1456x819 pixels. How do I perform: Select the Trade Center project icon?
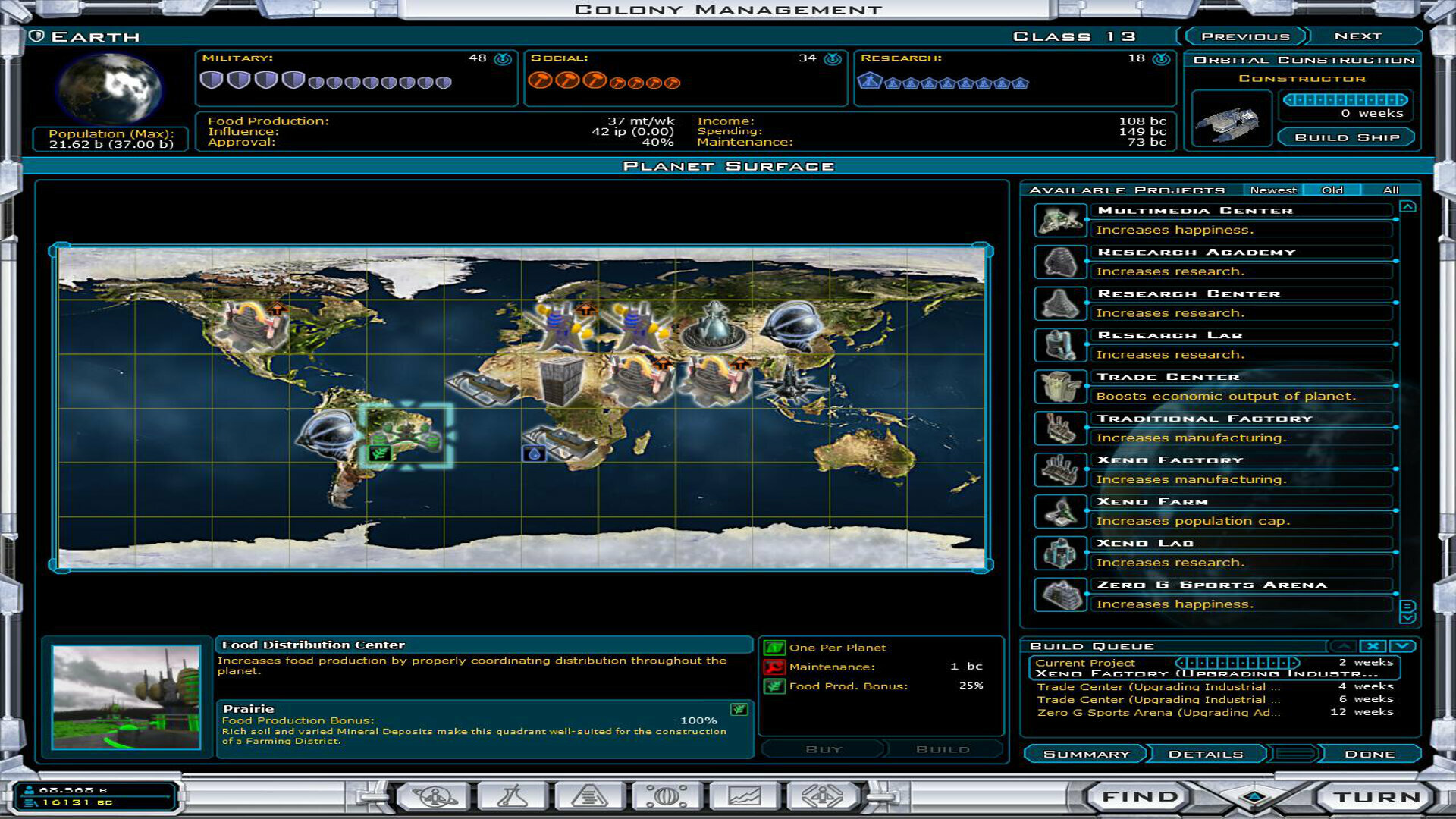[1059, 386]
